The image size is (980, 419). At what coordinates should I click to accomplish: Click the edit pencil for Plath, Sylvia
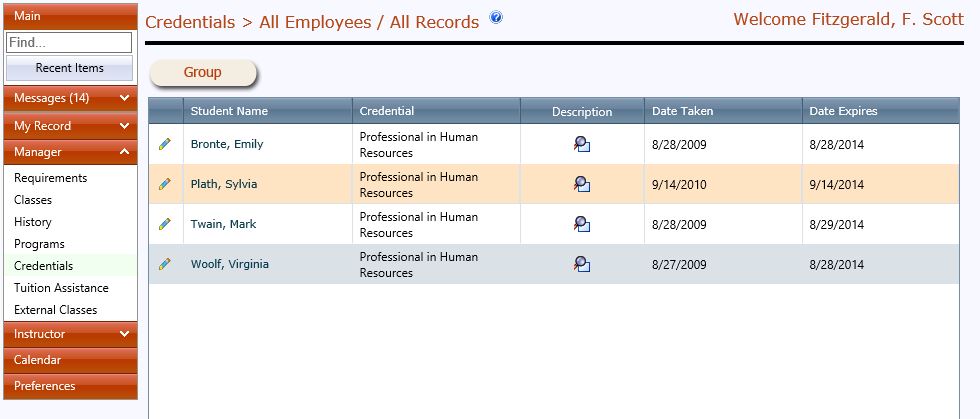[165, 184]
